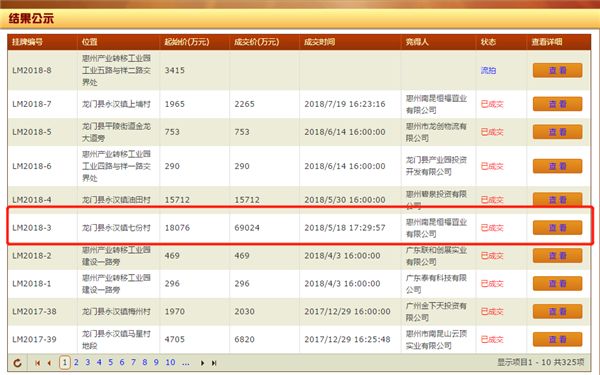Click the listing number LM2017-39
Viewport: 600px width, 375px height.
tap(34, 339)
